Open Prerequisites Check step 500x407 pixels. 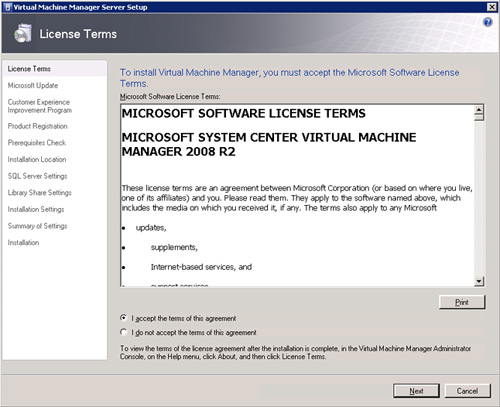37,143
